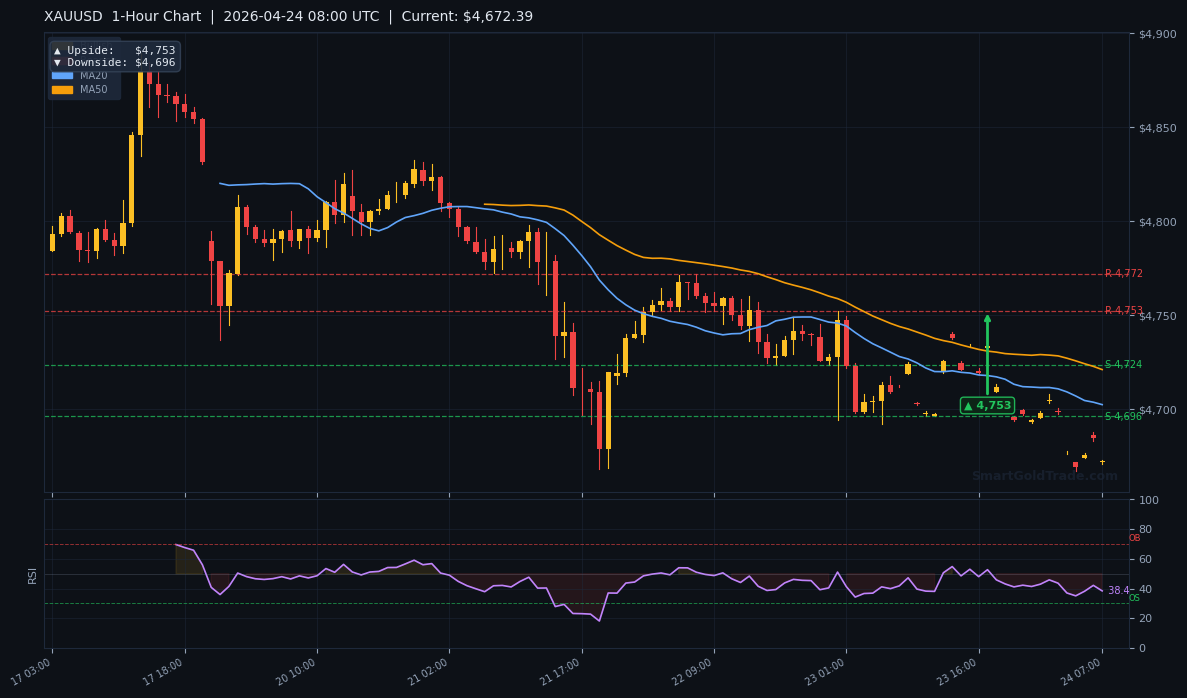Image resolution: width=1187 pixels, height=698 pixels.
Task: Click the triangle icon inside the 4,753 target badge
Action: pos(967,405)
